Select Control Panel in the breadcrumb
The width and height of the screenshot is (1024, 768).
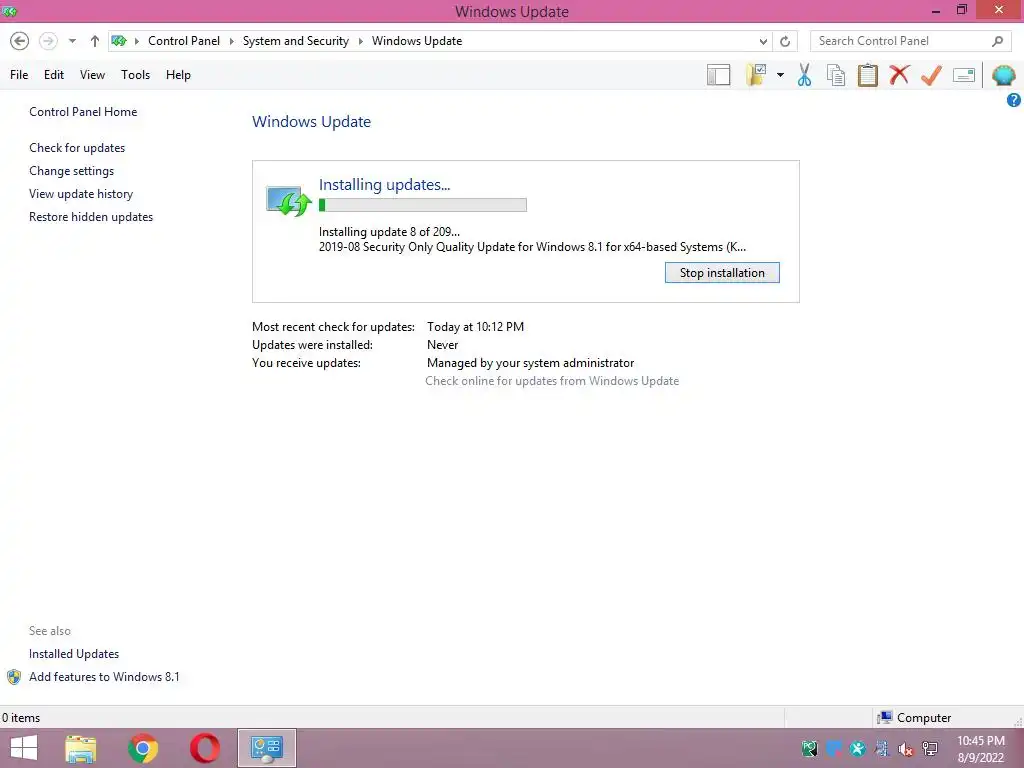184,40
